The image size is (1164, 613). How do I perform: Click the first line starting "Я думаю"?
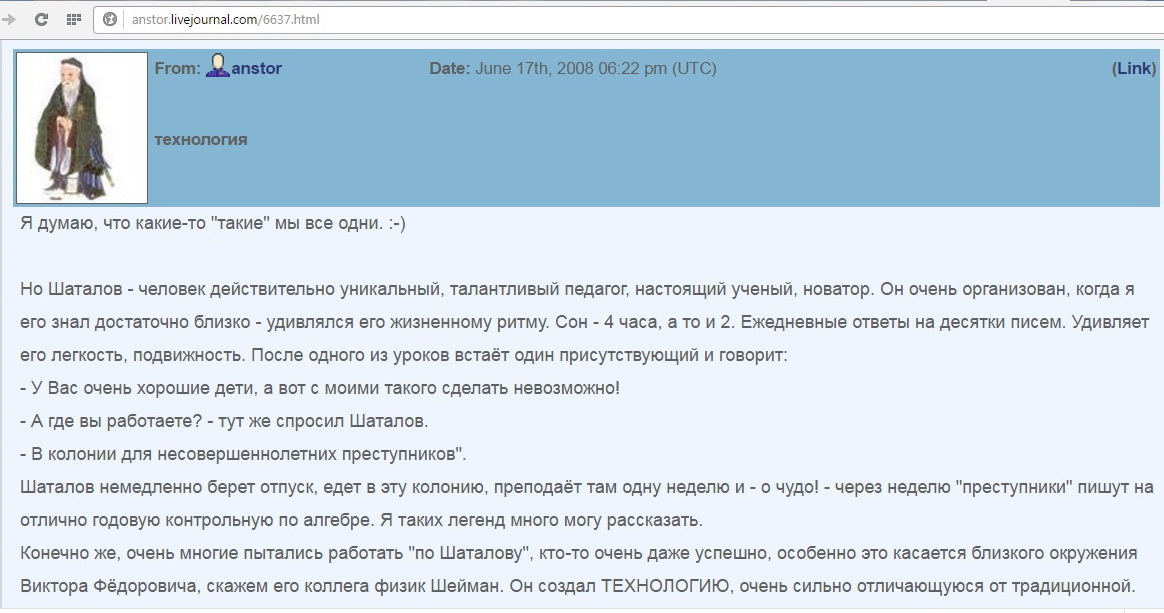pyautogui.click(x=212, y=224)
